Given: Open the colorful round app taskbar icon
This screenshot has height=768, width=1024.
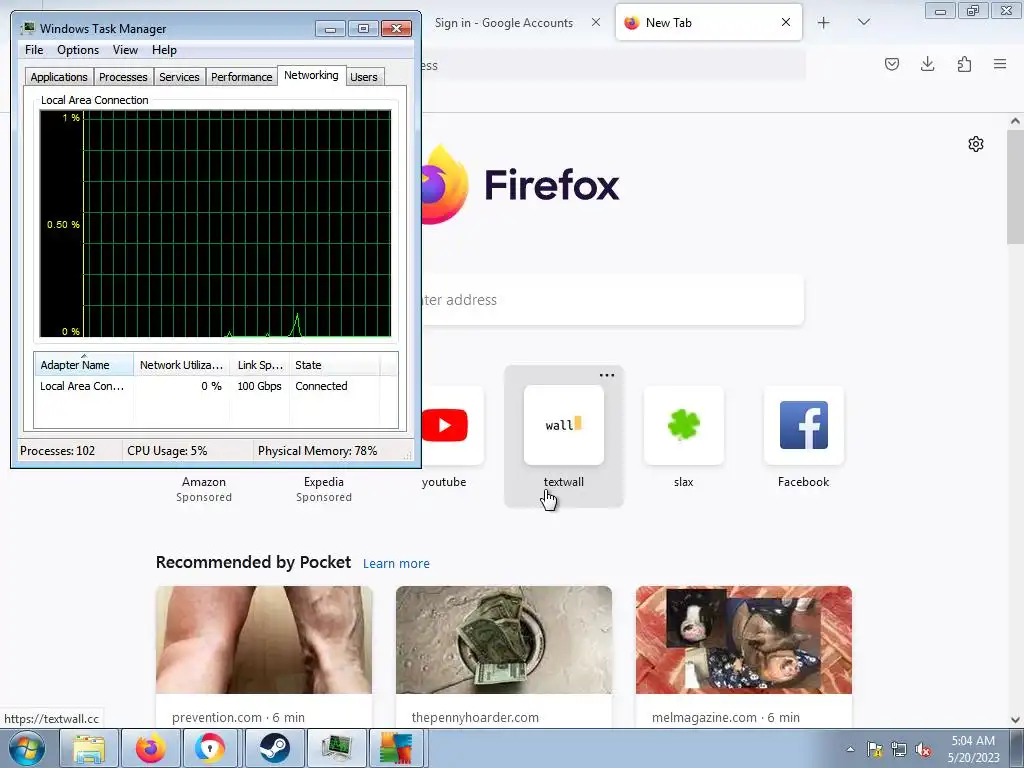Looking at the screenshot, I should pos(209,748).
